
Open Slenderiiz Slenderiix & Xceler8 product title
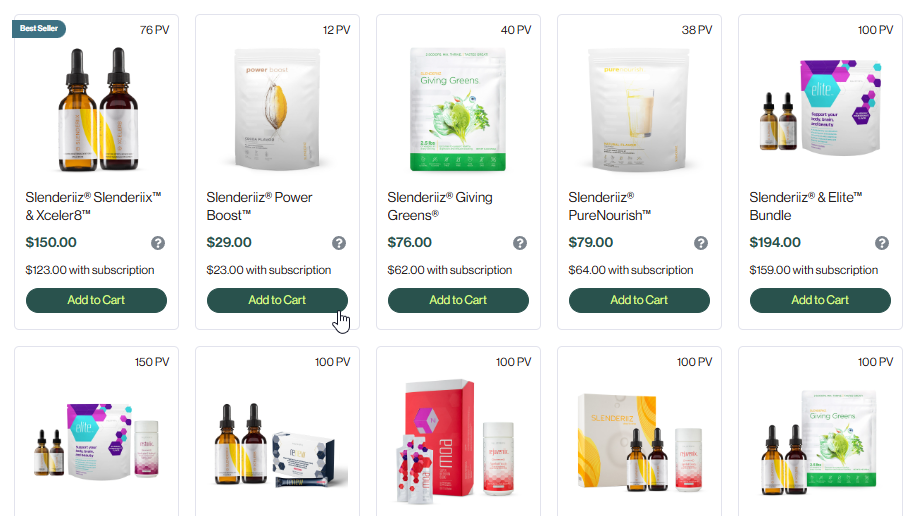(93, 206)
